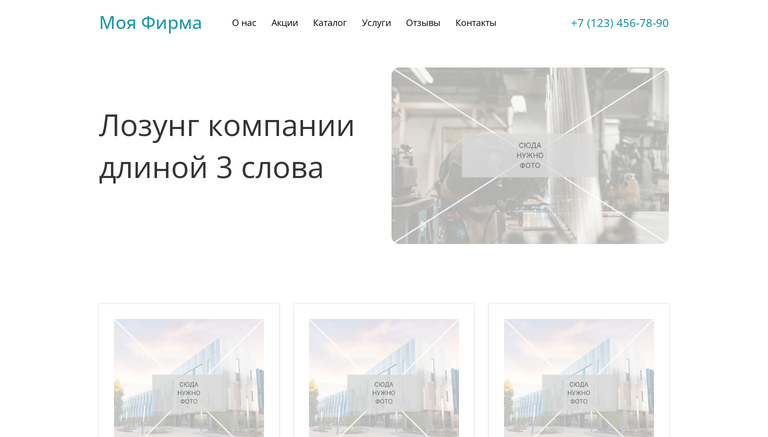
Task: Click the headline line 'длиной 3 слова'
Action: click(211, 167)
